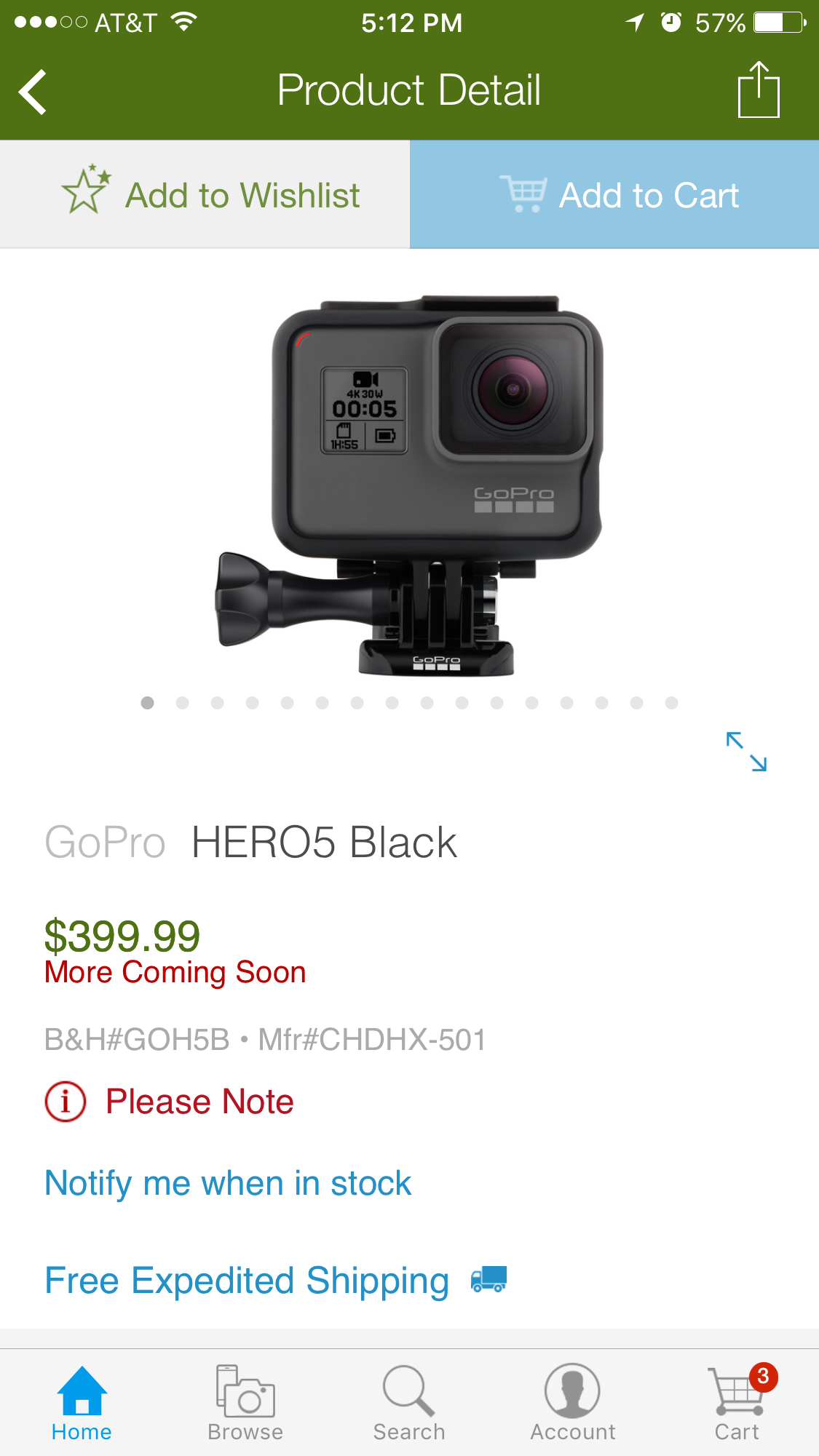Add to Cart
819x1456 pixels.
point(614,194)
